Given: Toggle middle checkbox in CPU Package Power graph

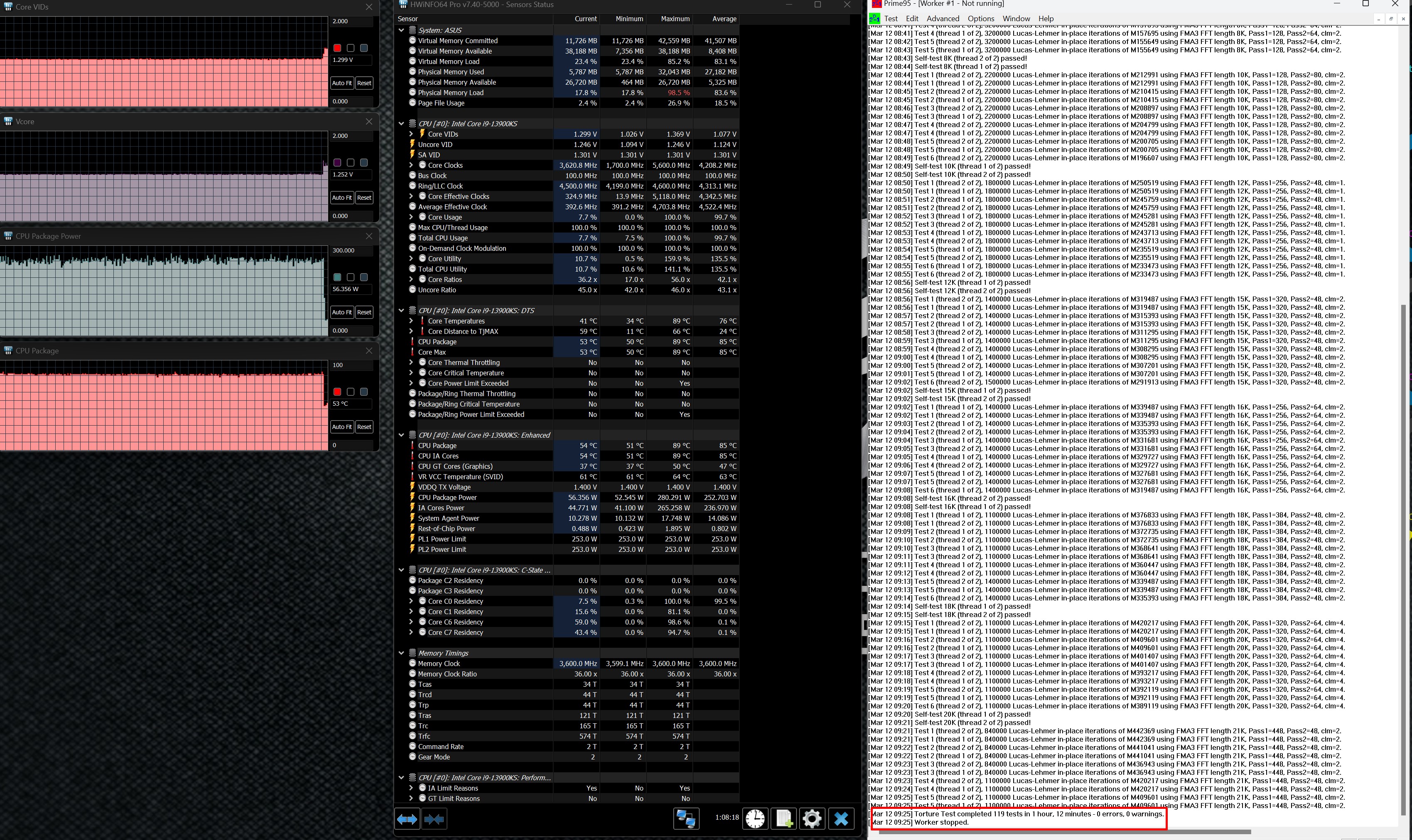Looking at the screenshot, I should [x=351, y=277].
